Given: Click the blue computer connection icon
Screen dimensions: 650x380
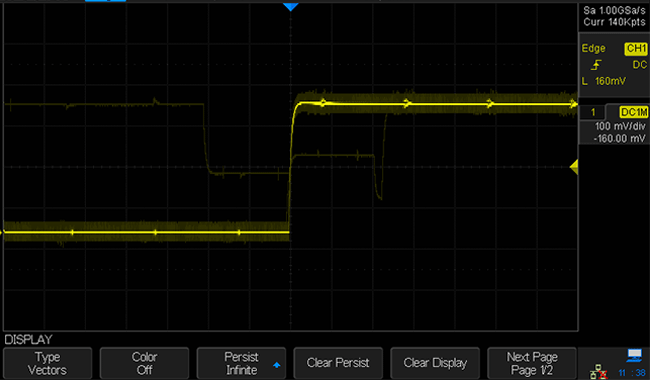Looking at the screenshot, I should pyautogui.click(x=634, y=355).
